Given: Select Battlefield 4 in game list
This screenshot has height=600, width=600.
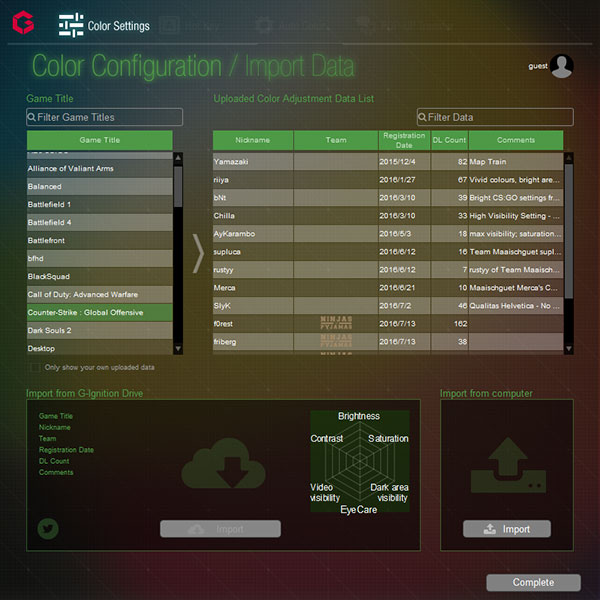Looking at the screenshot, I should click(x=100, y=222).
